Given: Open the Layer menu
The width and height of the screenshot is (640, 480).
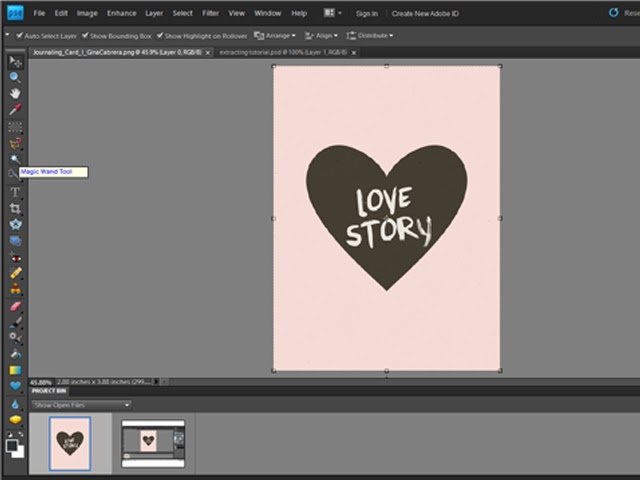Looking at the screenshot, I should pyautogui.click(x=154, y=13).
